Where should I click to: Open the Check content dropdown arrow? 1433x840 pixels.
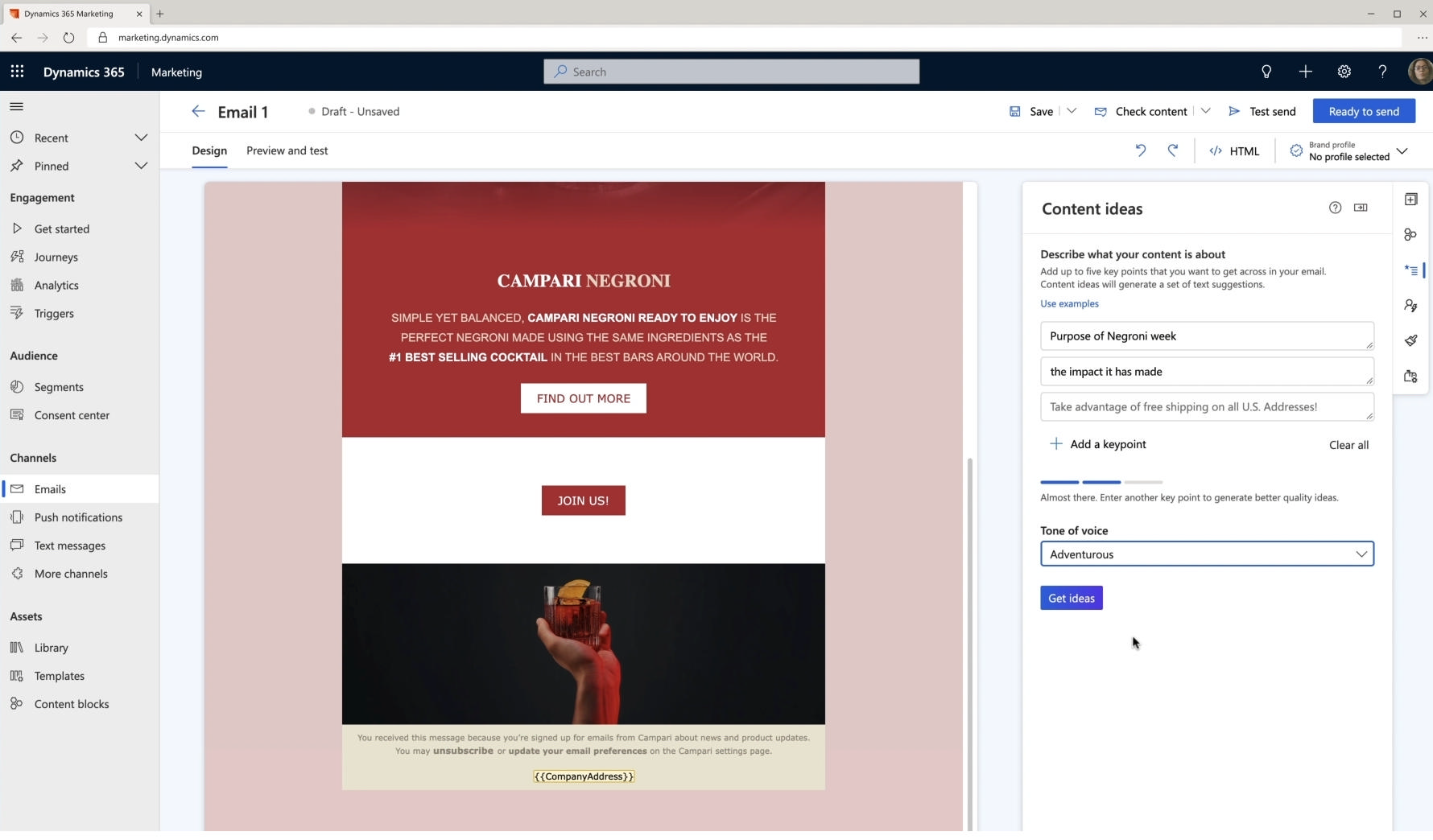coord(1205,111)
